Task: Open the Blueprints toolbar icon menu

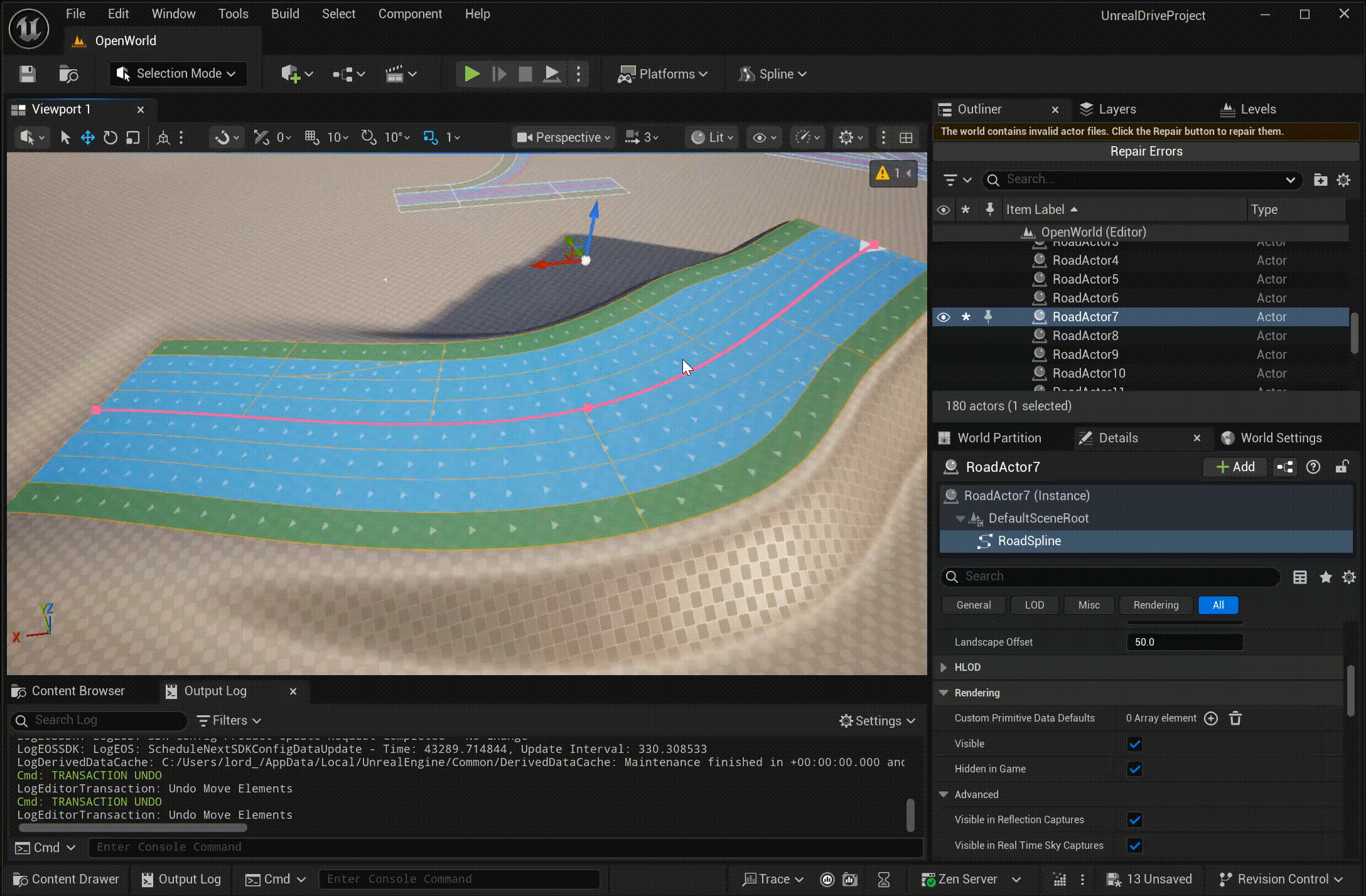Action: 348,74
